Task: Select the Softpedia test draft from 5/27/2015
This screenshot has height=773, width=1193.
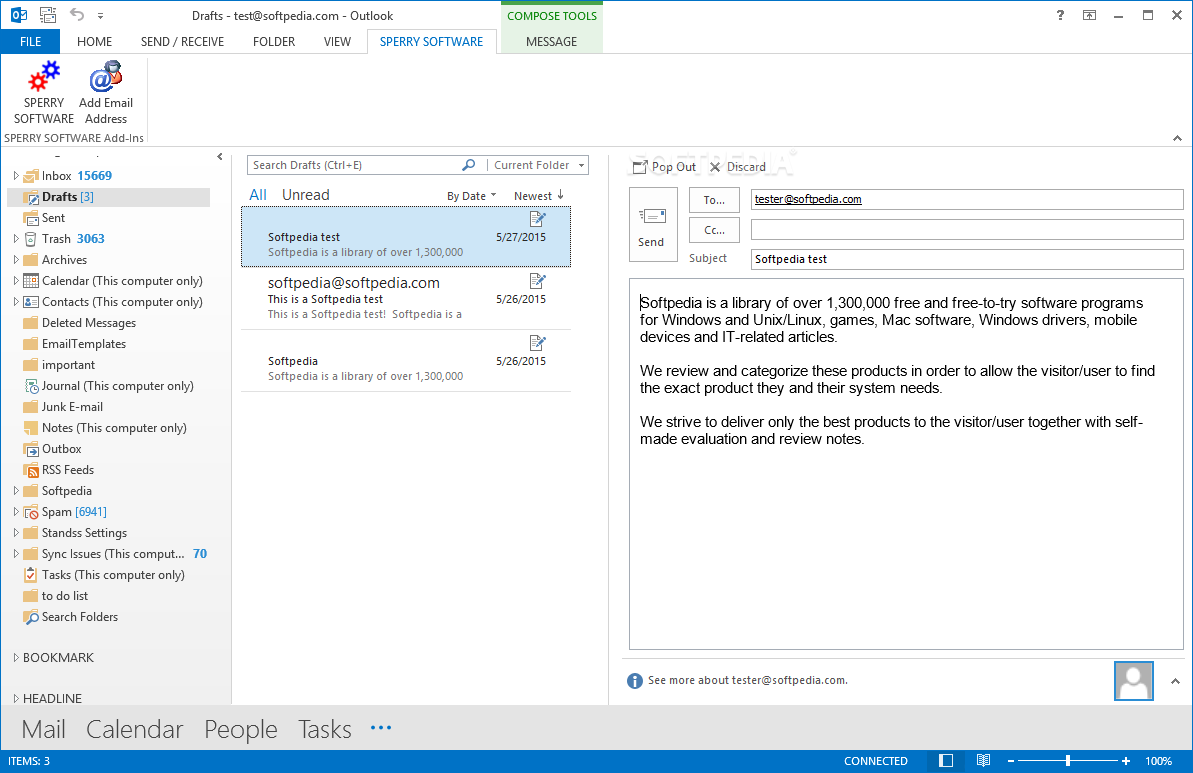Action: [x=406, y=237]
